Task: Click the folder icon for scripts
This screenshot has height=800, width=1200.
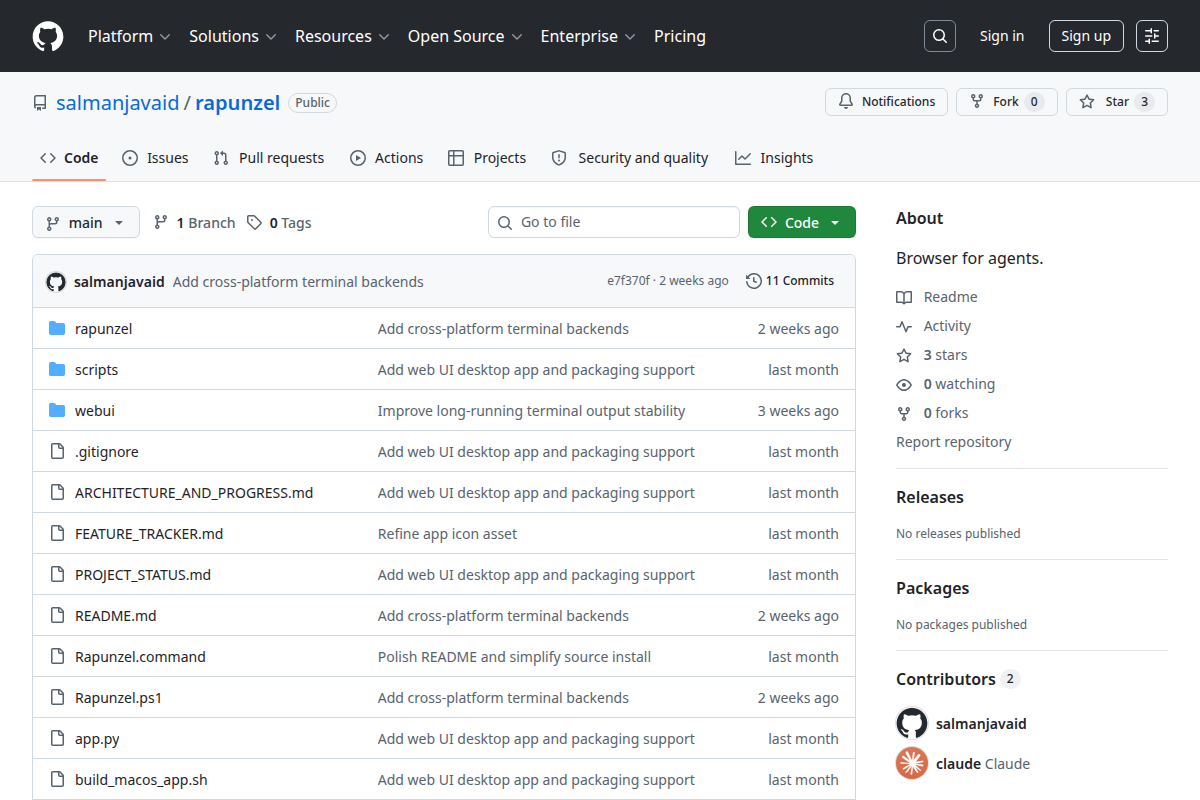Action: coord(57,370)
